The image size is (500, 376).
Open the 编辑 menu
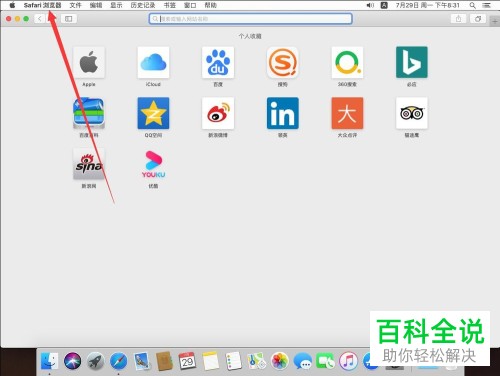point(96,5)
